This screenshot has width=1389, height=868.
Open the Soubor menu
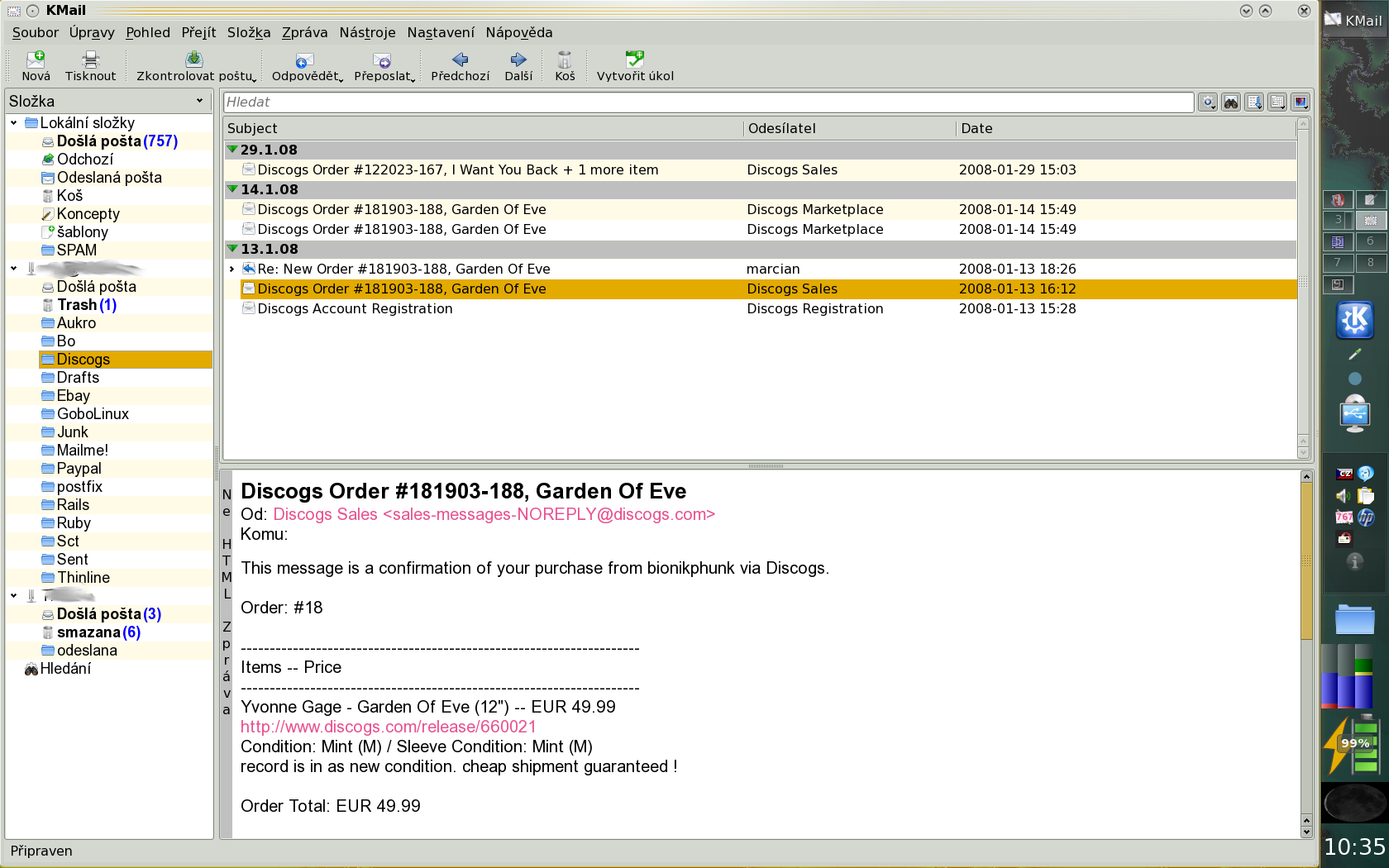(36, 32)
